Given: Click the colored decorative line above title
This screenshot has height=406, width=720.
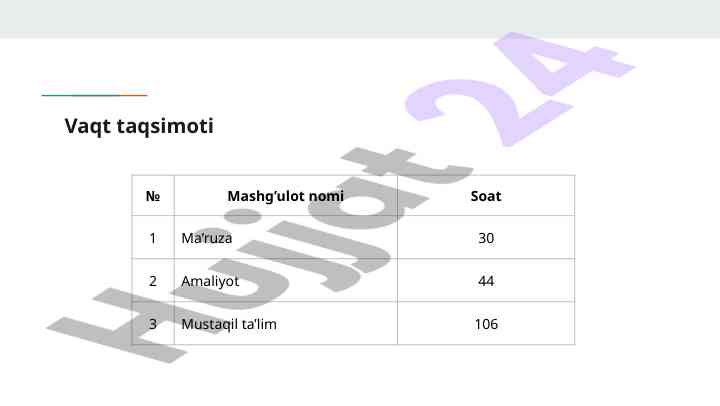Looking at the screenshot, I should click(x=94, y=95).
